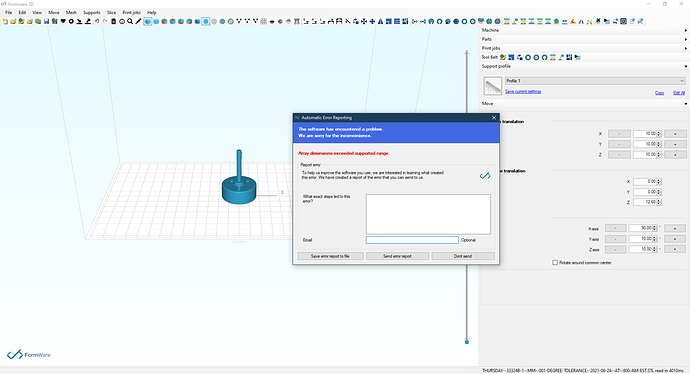Click the first Tool Belt icon

pos(503,57)
